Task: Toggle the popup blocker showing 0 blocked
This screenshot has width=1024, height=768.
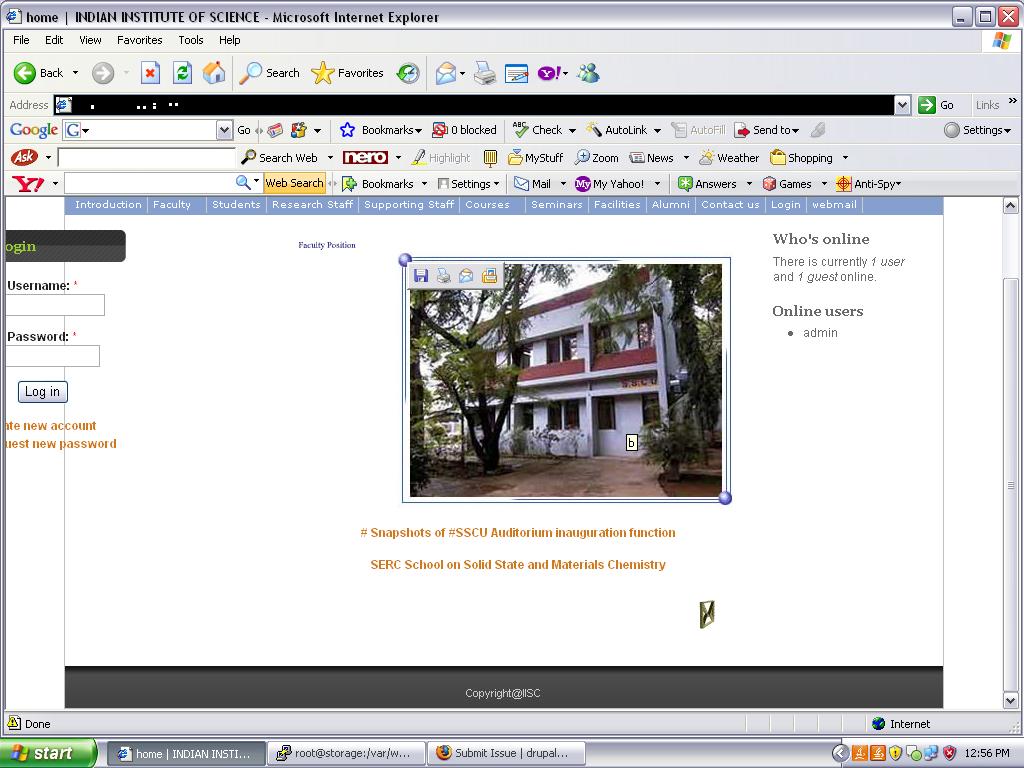Action: (464, 130)
